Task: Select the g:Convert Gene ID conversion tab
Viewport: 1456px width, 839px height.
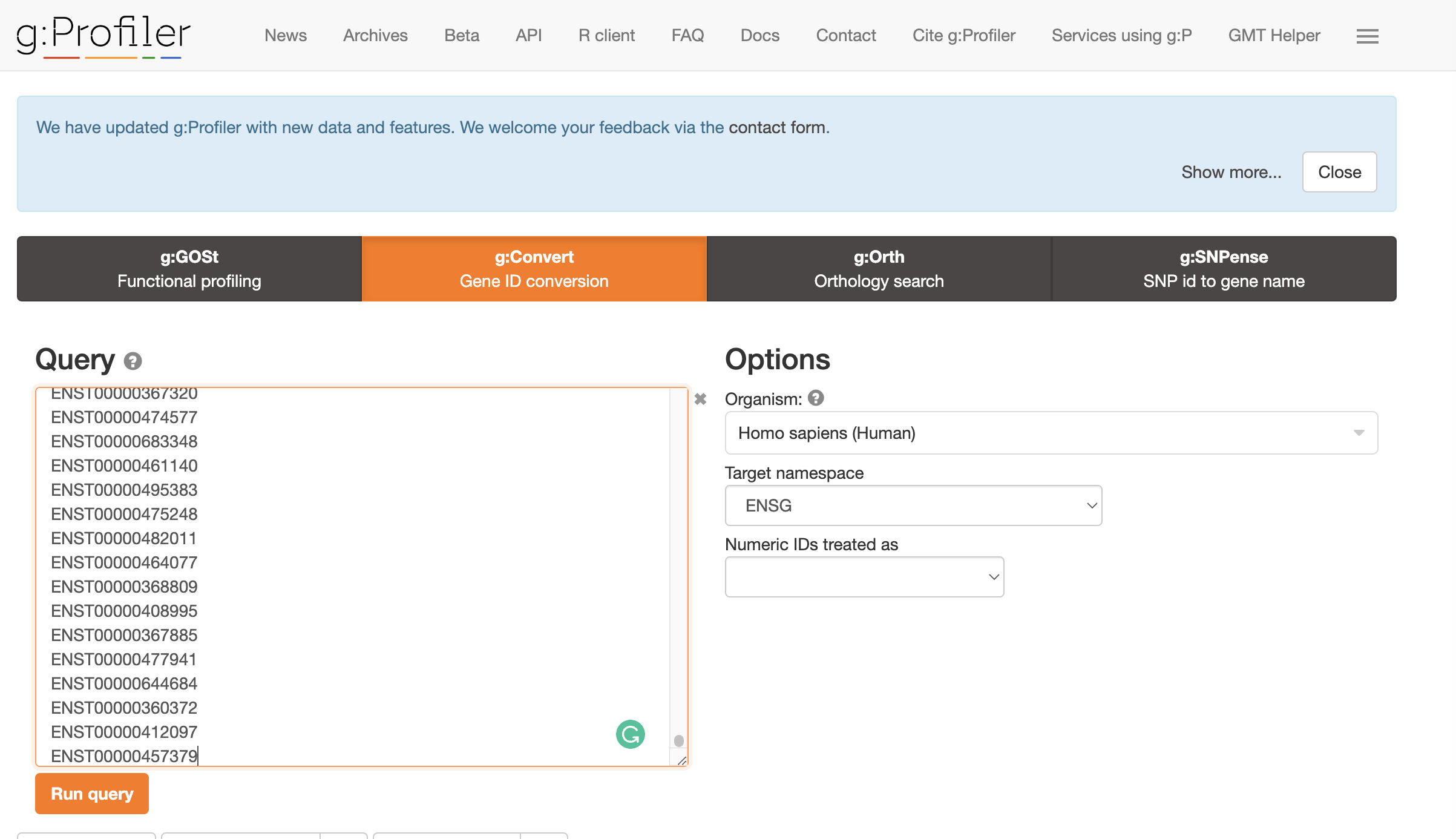Action: click(x=534, y=269)
